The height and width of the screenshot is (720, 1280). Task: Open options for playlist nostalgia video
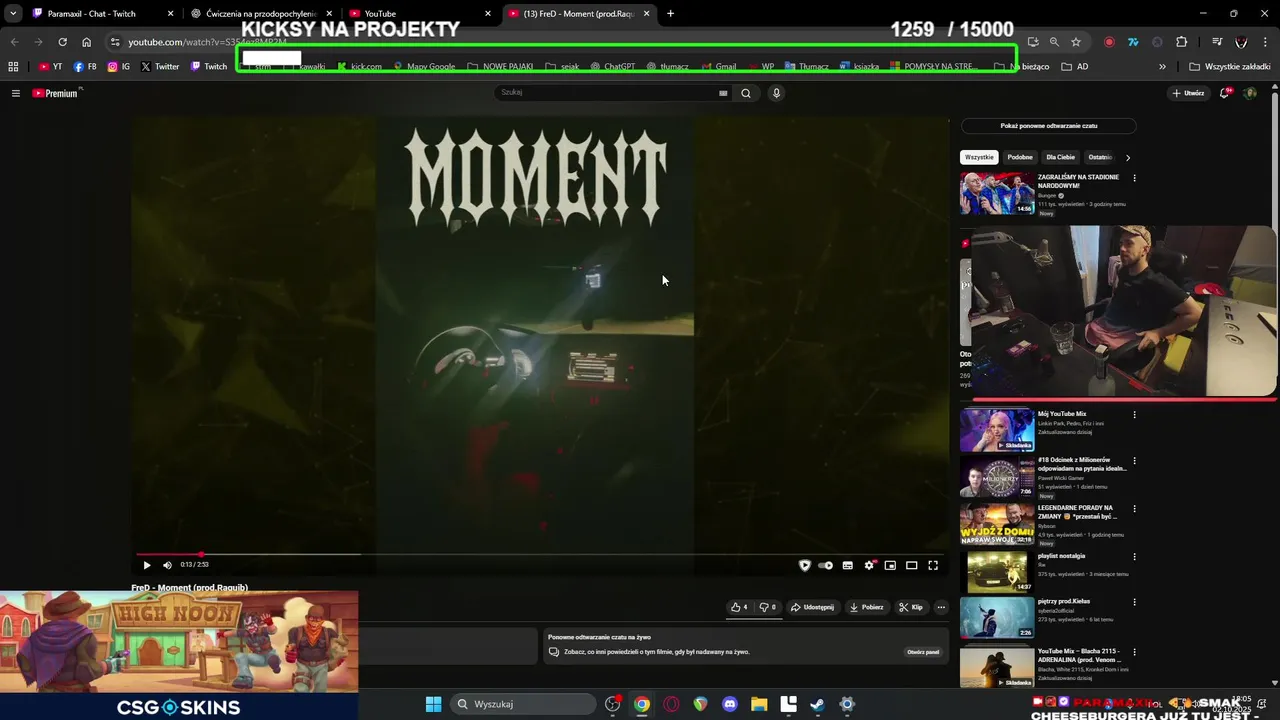click(1134, 556)
